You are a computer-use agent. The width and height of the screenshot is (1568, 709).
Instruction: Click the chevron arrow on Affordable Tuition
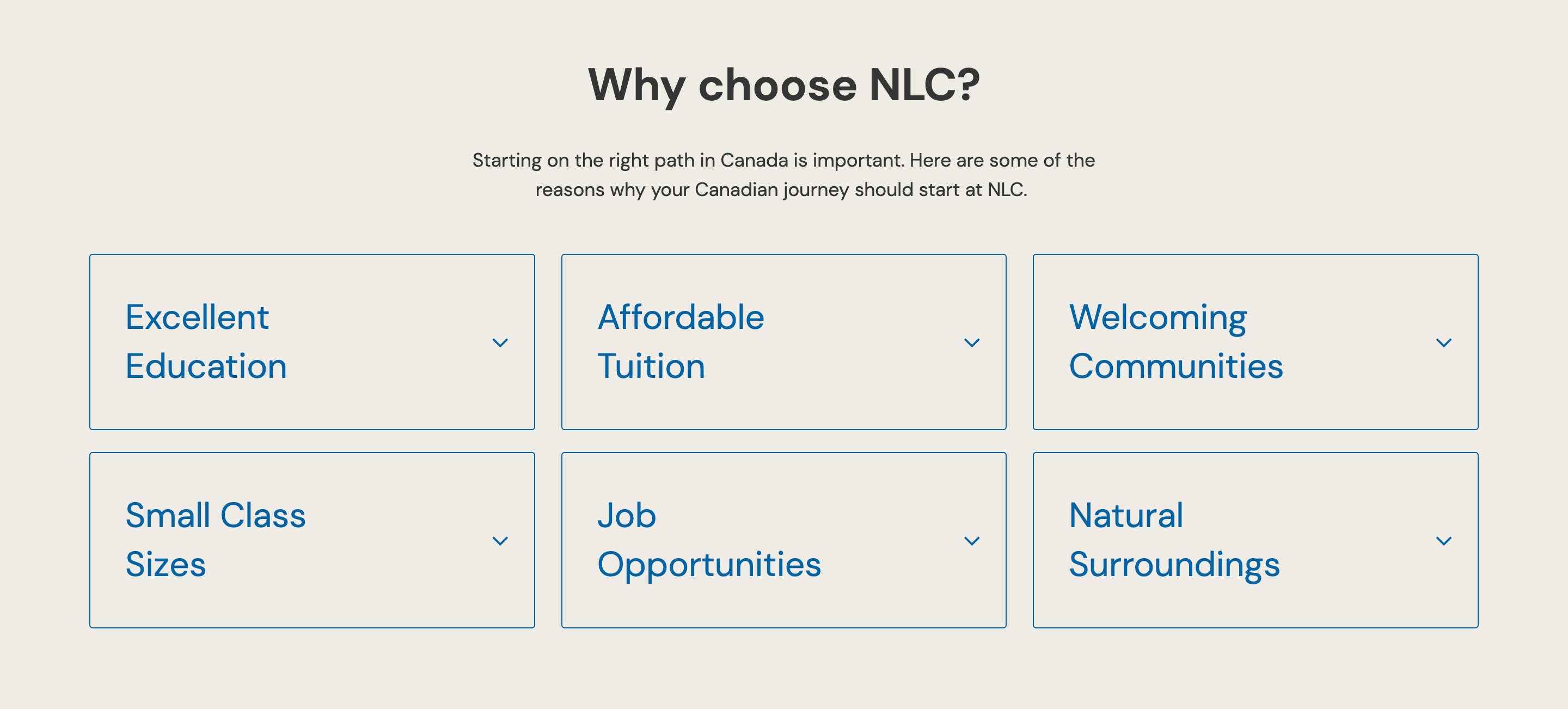[971, 343]
